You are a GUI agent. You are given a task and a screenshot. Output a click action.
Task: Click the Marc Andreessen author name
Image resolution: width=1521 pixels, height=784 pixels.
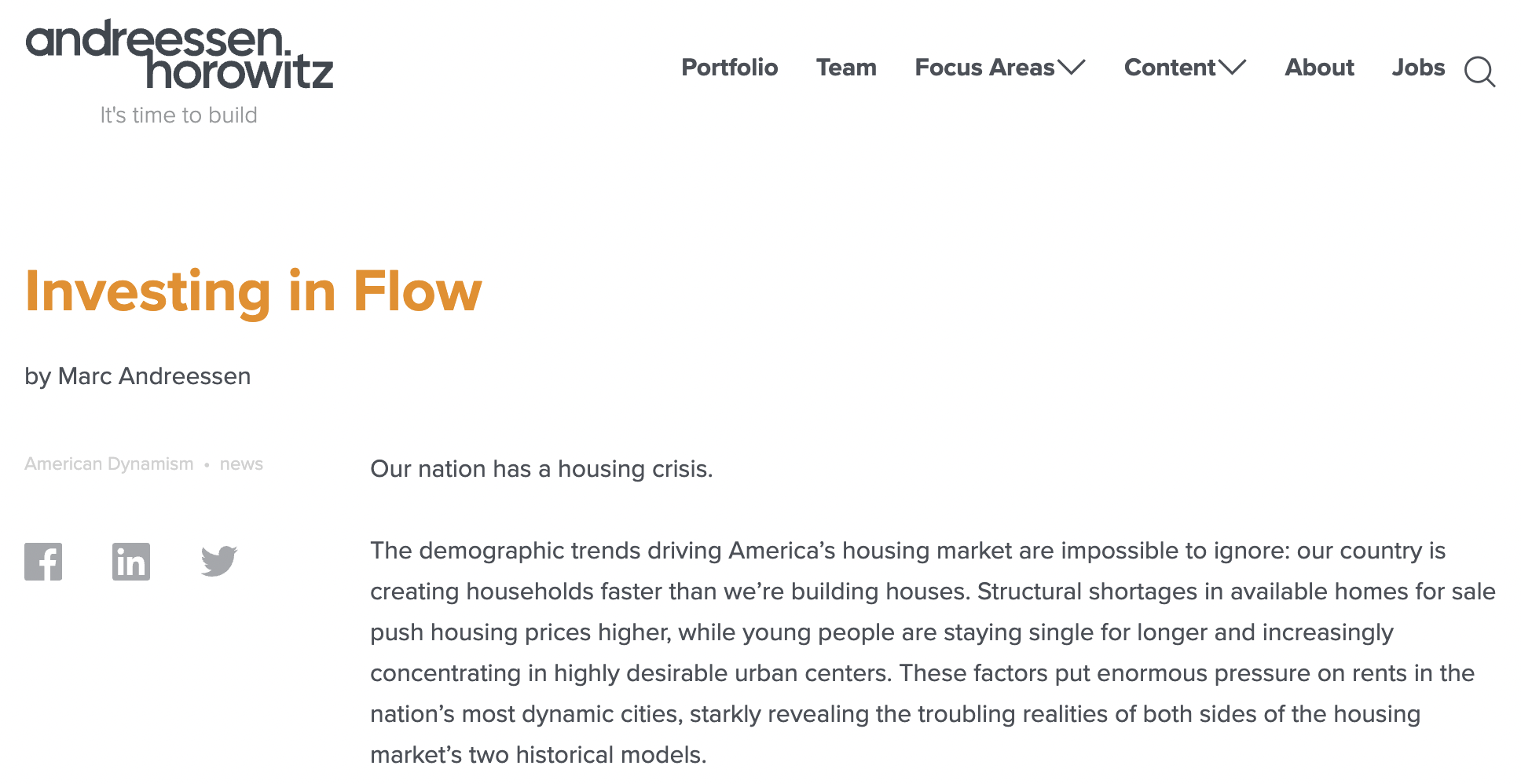[x=155, y=376]
